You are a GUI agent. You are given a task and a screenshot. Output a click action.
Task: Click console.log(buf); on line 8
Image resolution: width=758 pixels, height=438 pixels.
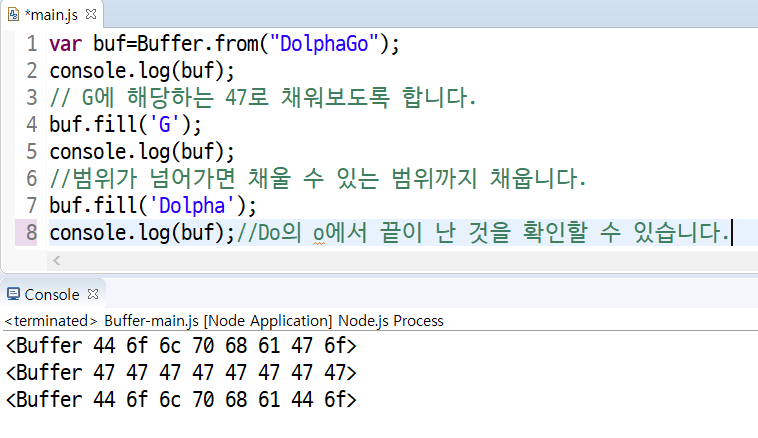[x=142, y=233]
